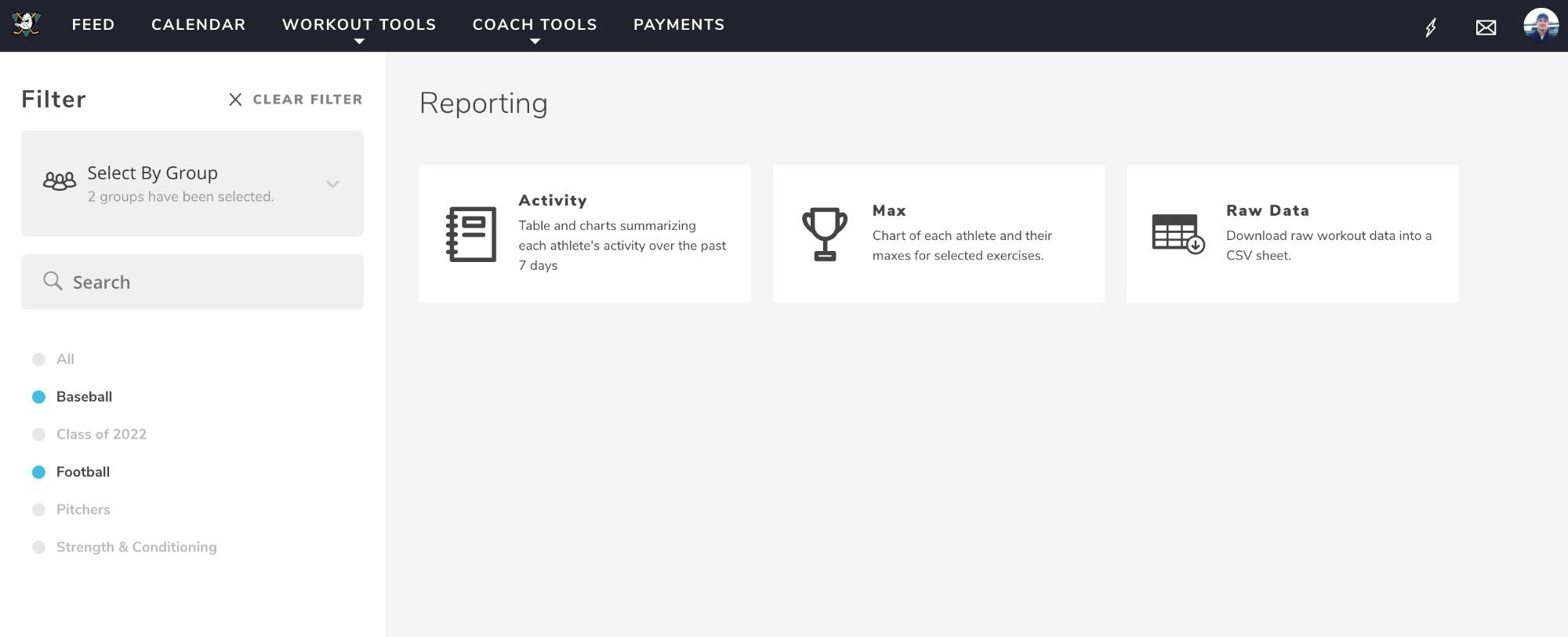Open the Max report title
The height and width of the screenshot is (637, 1568).
click(x=889, y=211)
